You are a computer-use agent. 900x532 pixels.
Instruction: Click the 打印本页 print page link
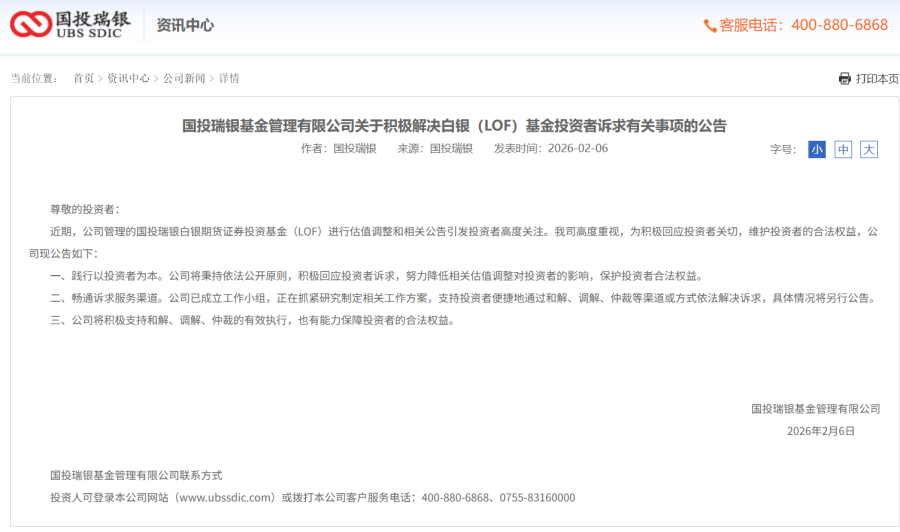[x=877, y=79]
